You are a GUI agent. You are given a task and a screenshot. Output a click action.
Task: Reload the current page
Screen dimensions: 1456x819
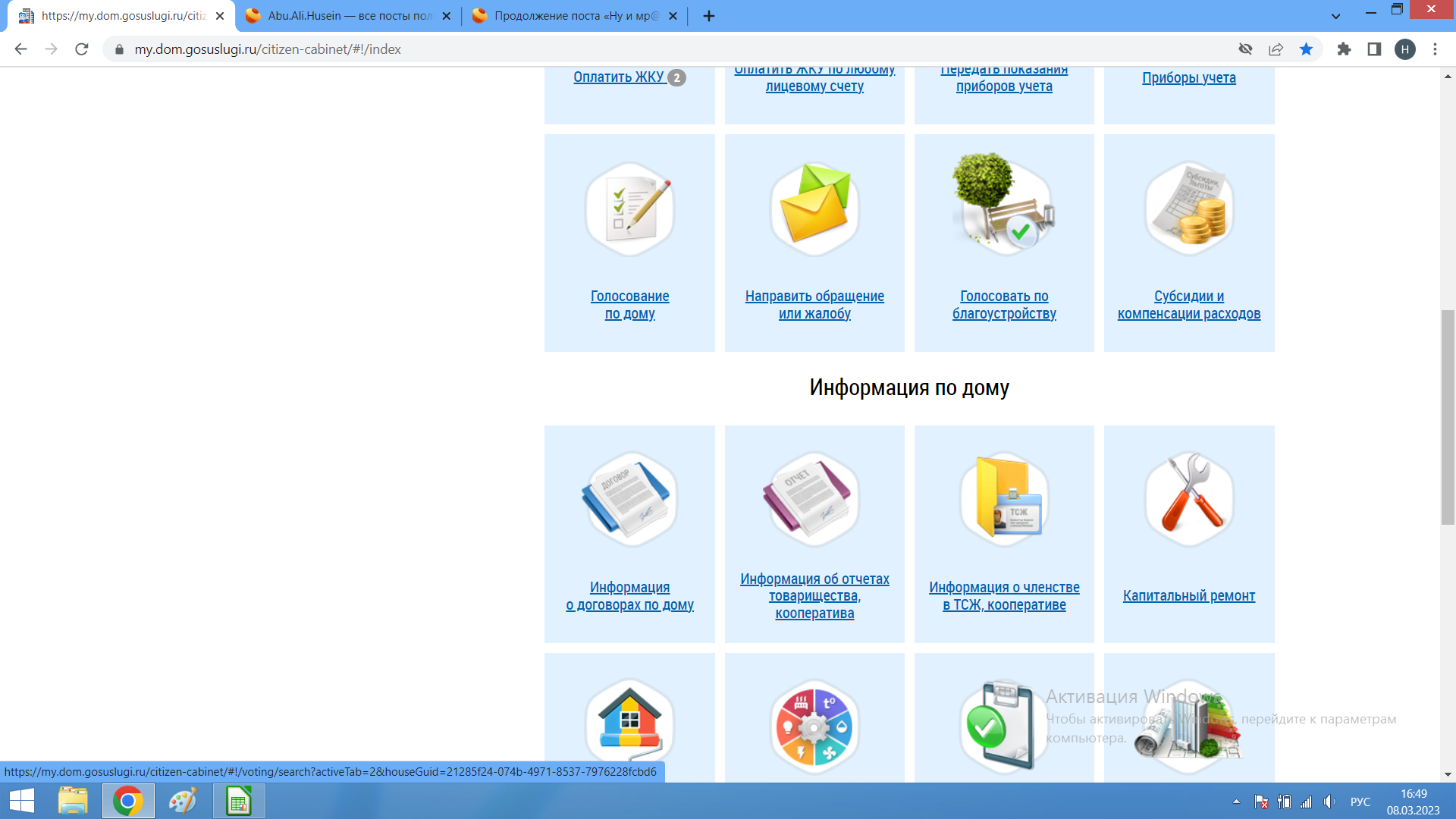(82, 49)
